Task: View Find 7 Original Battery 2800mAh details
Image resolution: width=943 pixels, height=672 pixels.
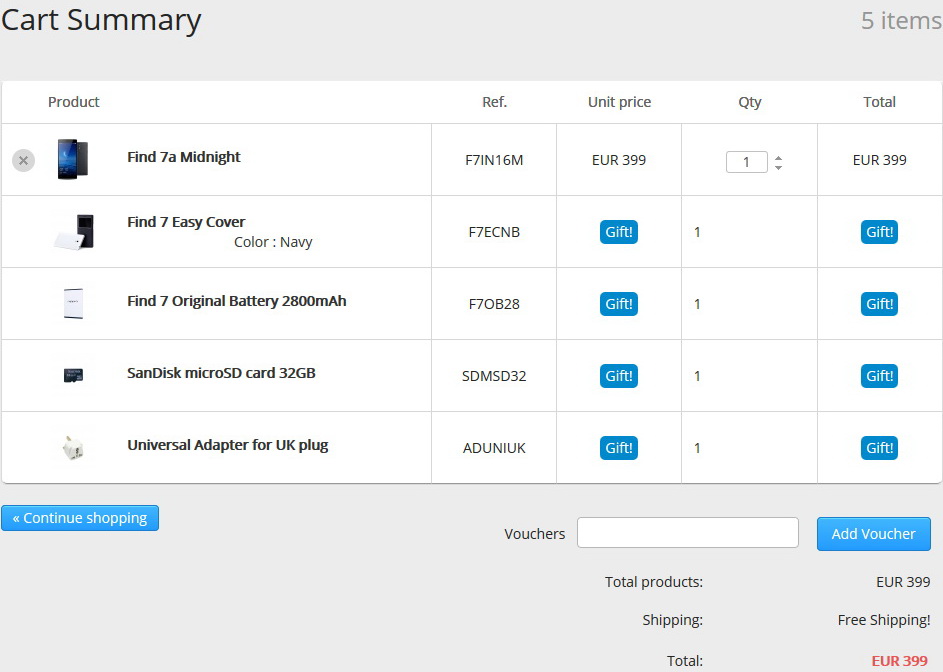Action: pos(237,301)
